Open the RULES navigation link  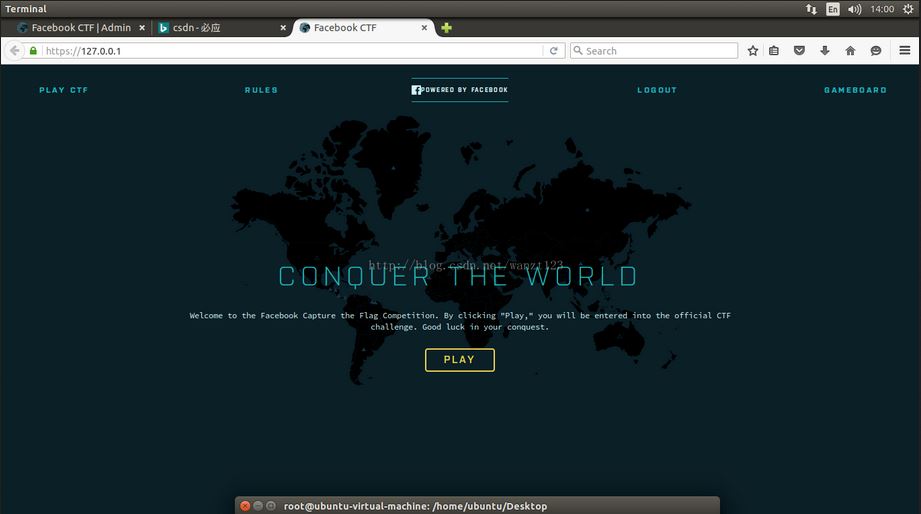pyautogui.click(x=261, y=90)
